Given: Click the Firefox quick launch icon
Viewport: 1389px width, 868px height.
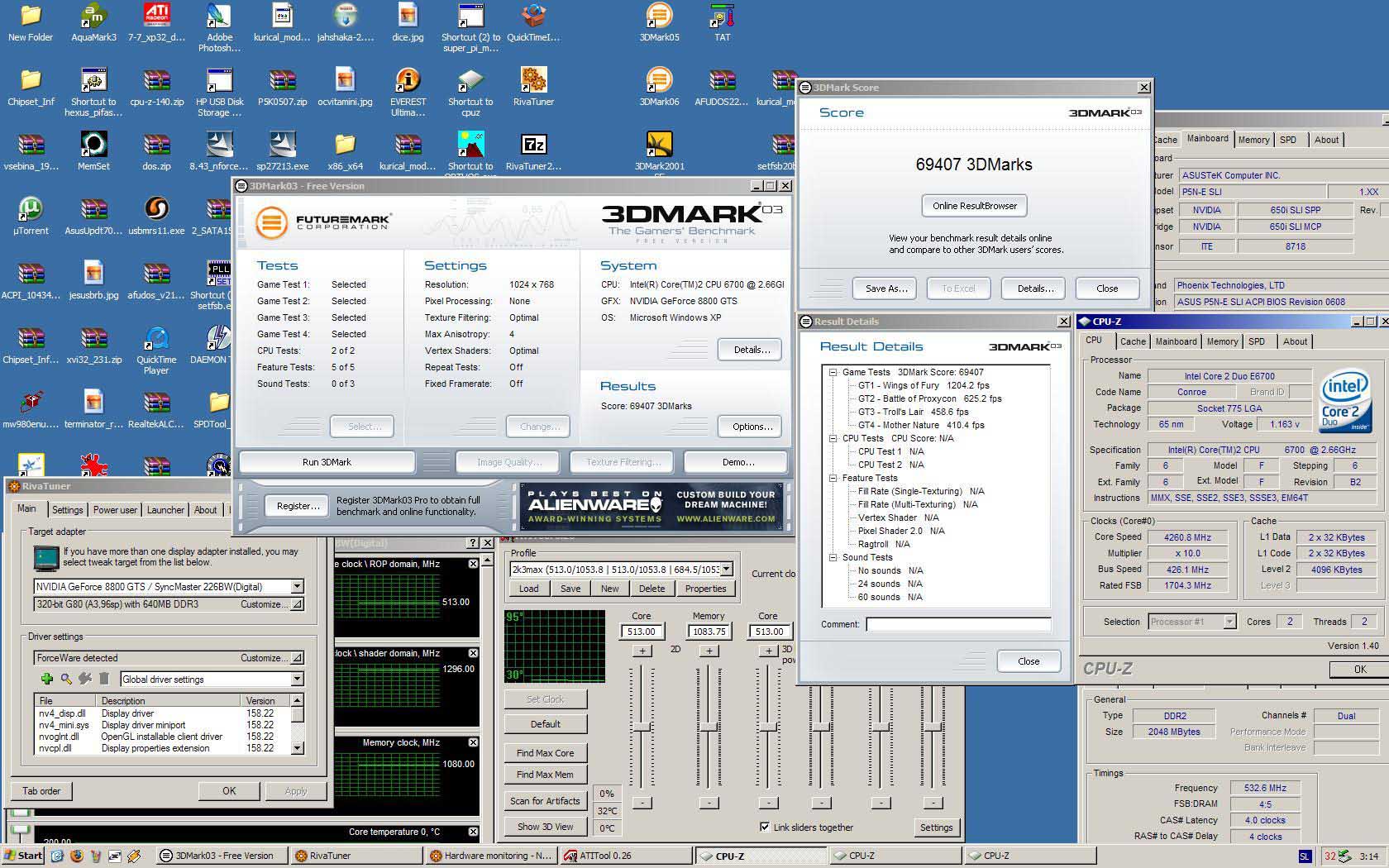Looking at the screenshot, I should pyautogui.click(x=76, y=856).
